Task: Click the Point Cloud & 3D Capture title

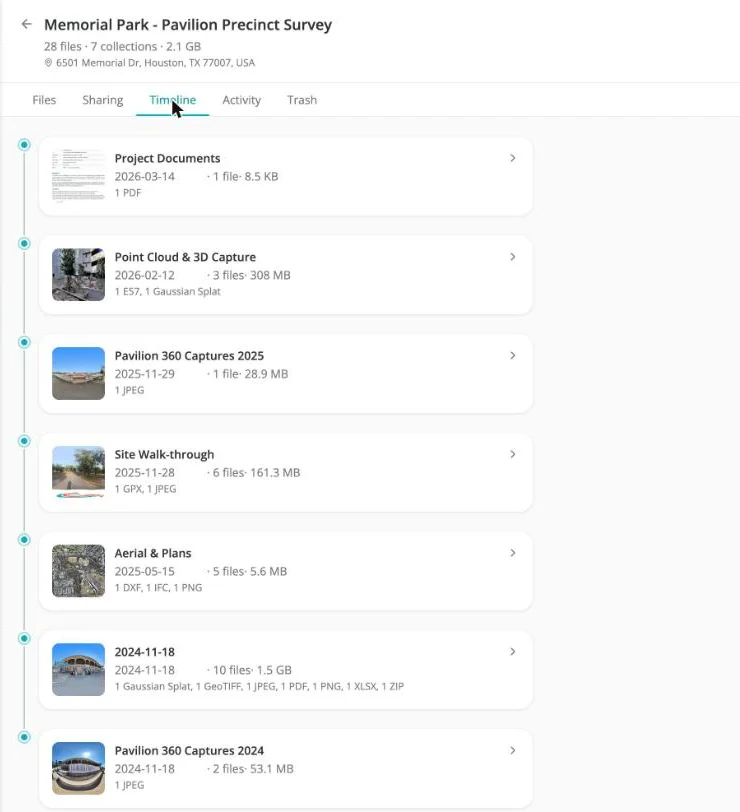Action: click(x=185, y=257)
